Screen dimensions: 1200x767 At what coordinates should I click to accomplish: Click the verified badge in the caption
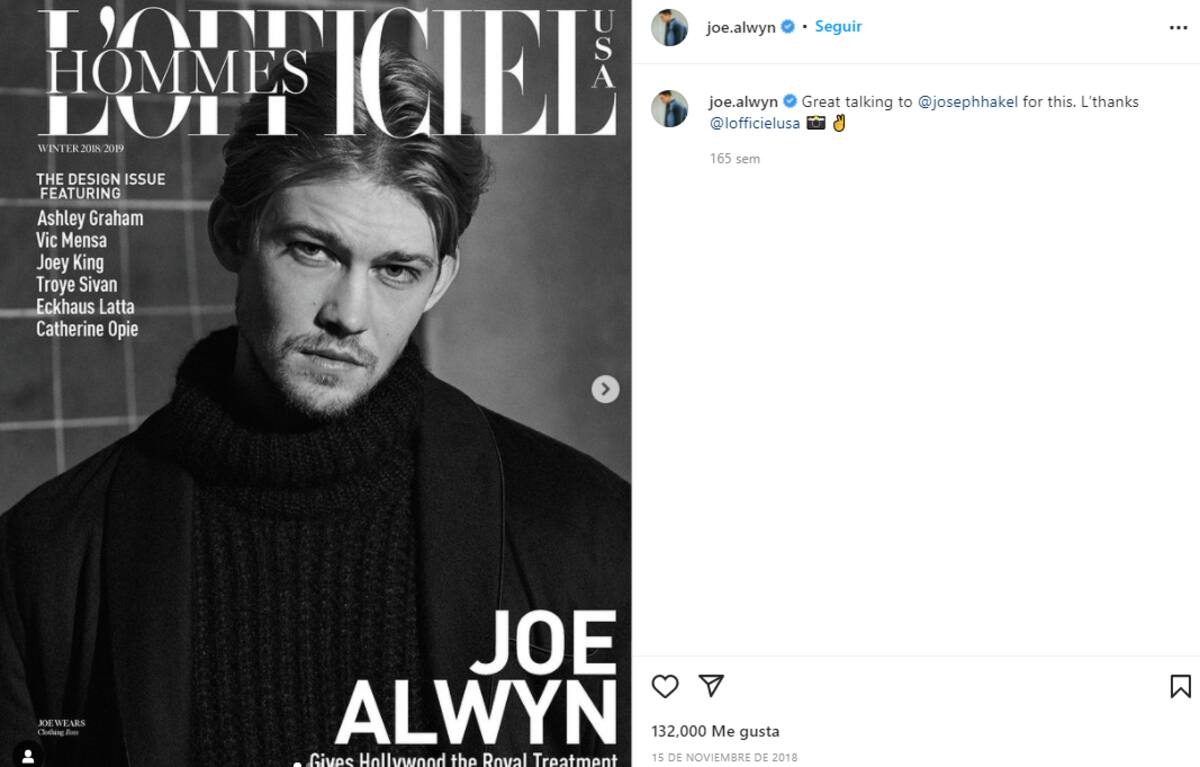[x=790, y=102]
